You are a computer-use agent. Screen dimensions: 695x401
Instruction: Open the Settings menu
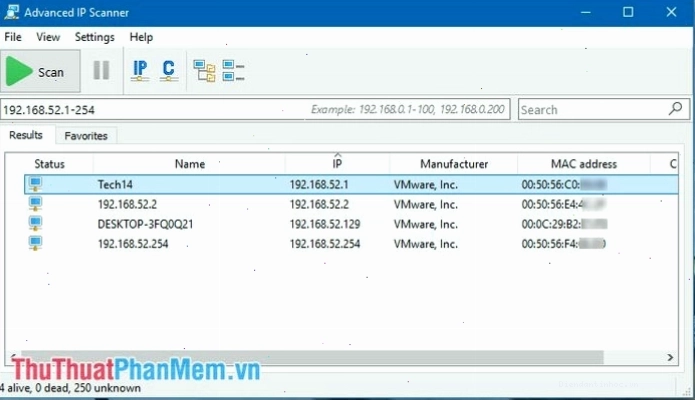[x=94, y=37]
